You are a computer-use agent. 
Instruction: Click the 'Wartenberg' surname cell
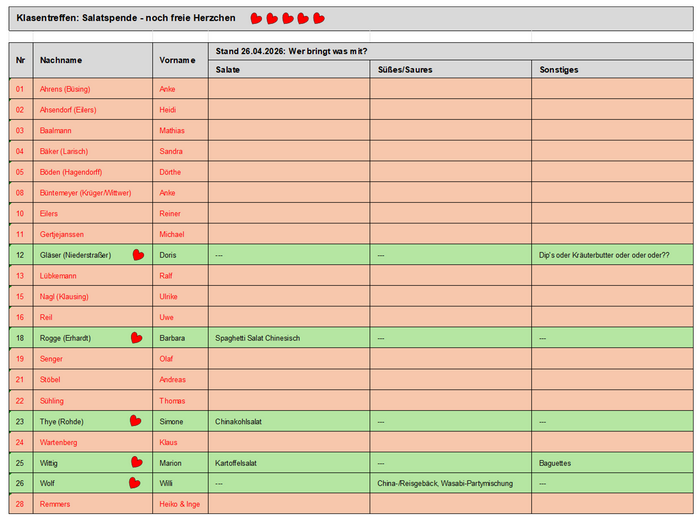pyautogui.click(x=92, y=443)
